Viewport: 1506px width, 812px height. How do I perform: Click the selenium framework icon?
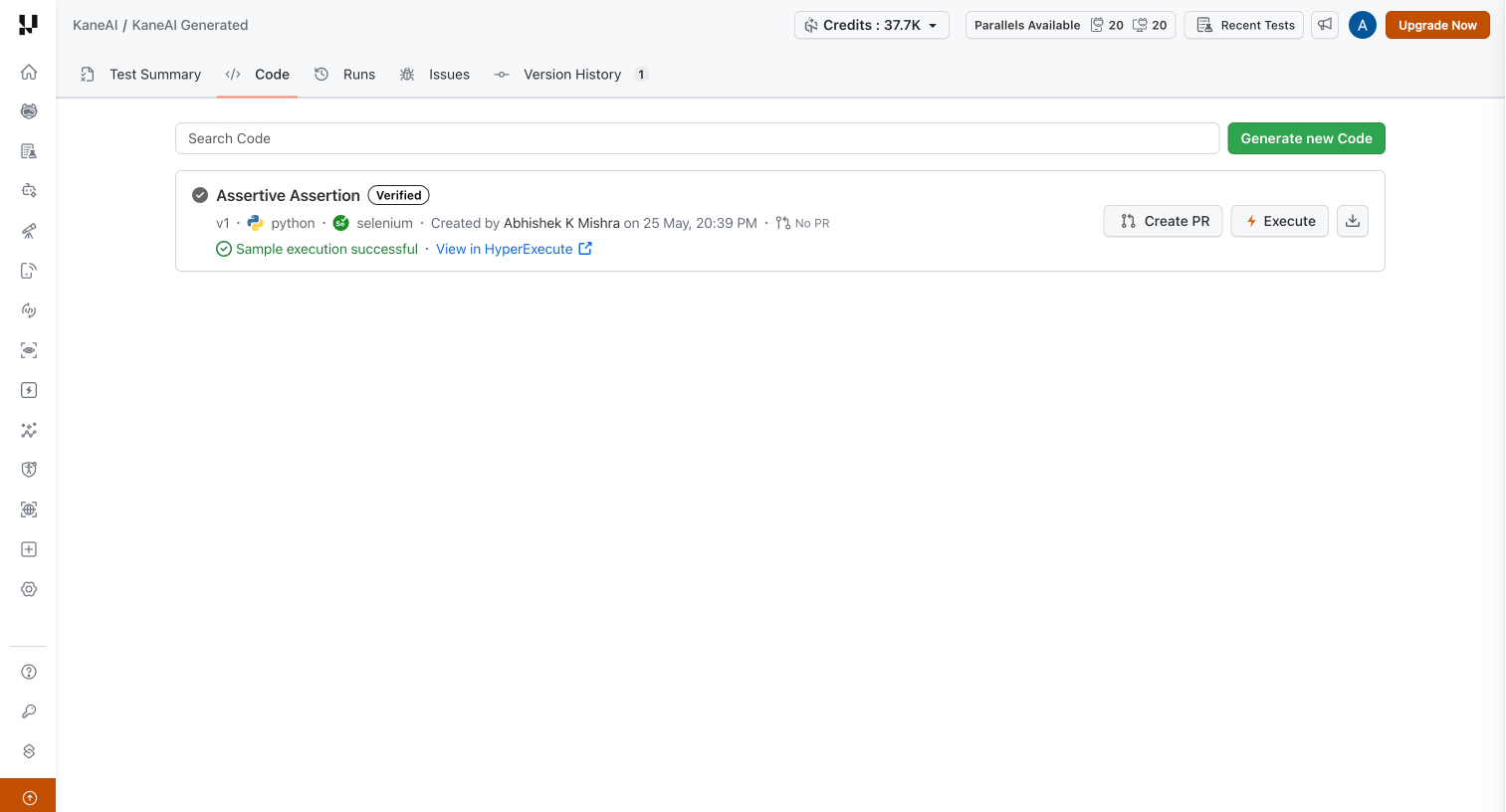click(x=341, y=223)
